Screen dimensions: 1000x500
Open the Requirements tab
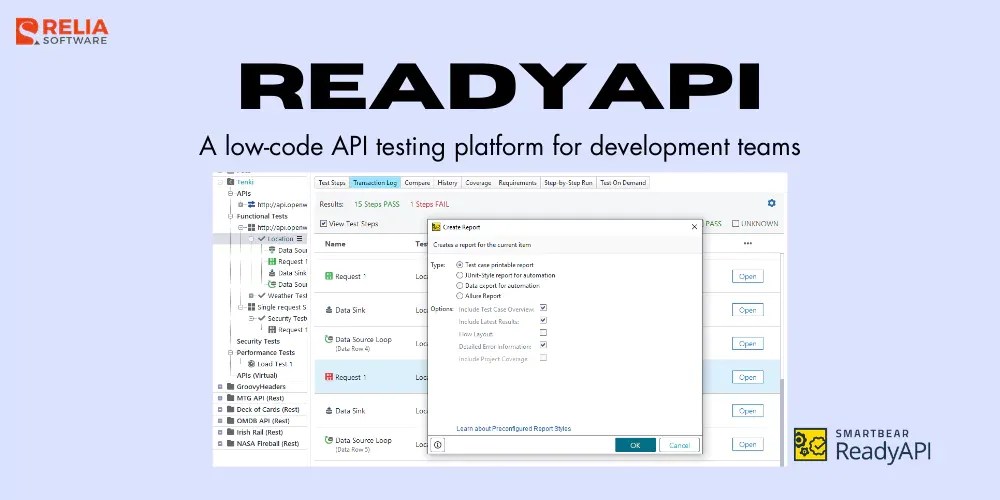pyautogui.click(x=517, y=183)
